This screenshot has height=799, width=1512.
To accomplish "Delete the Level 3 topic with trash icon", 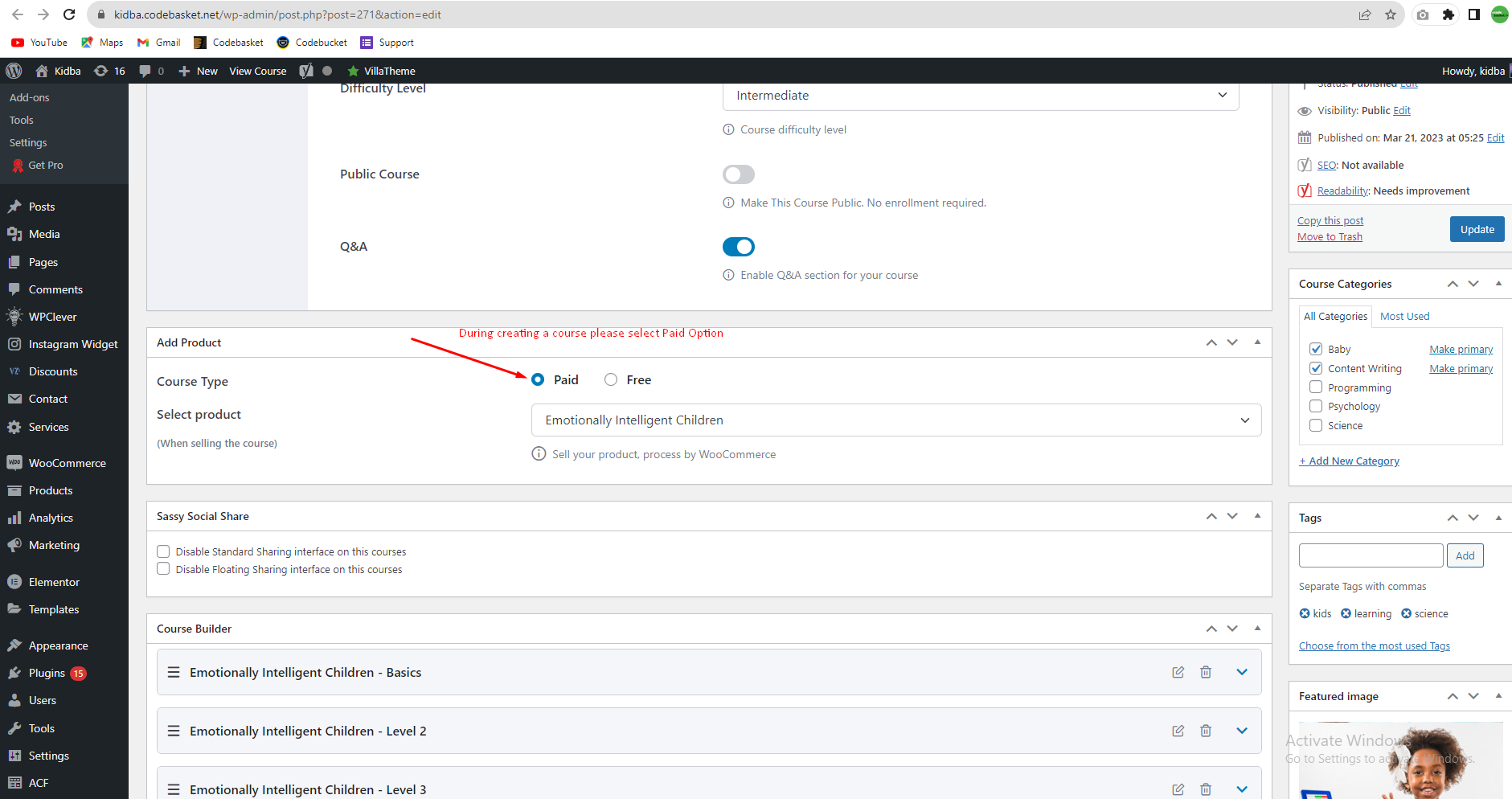I will tap(1206, 789).
